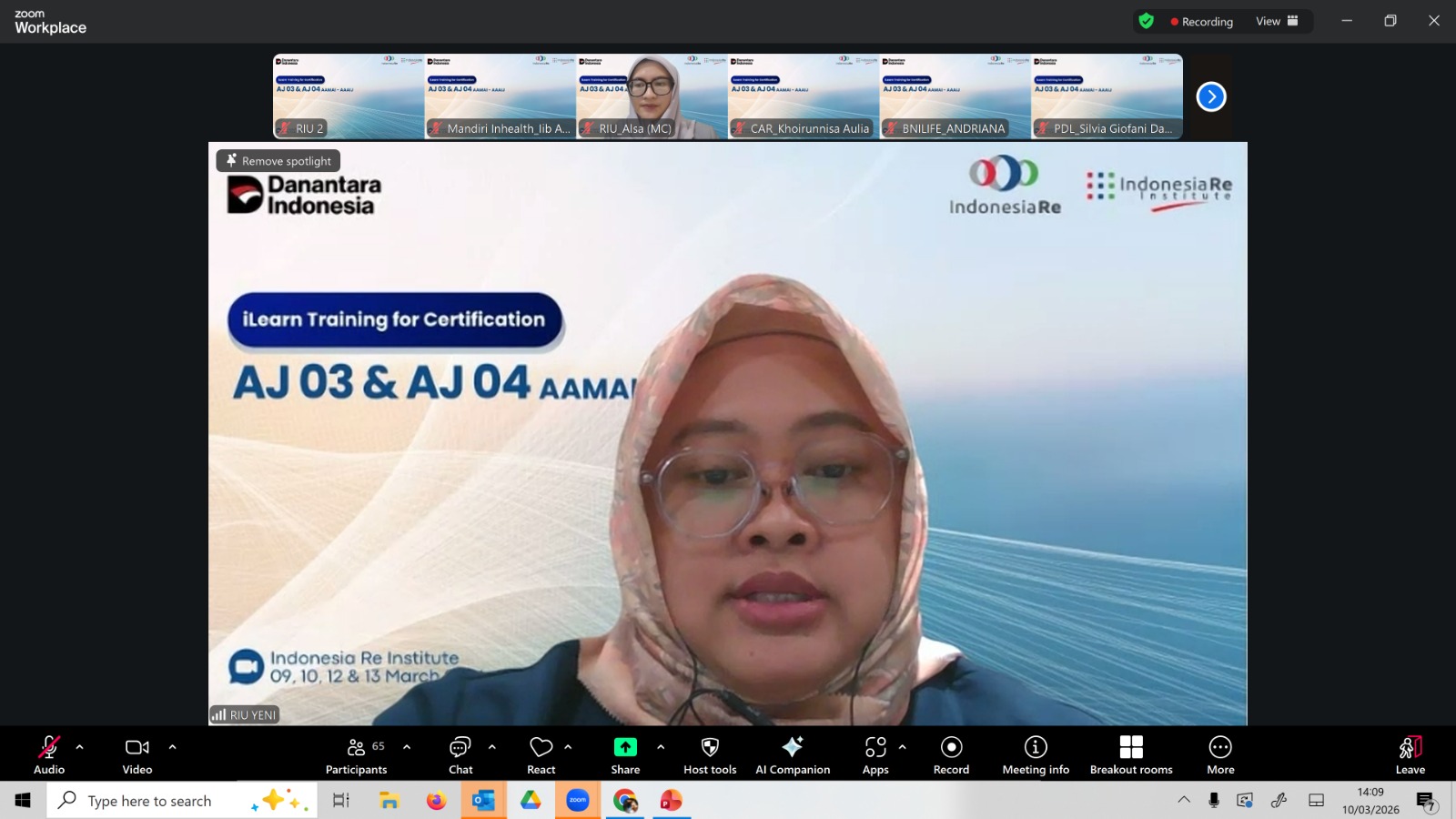Viewport: 1456px width, 819px height.
Task: Open the Chat panel
Action: tap(460, 755)
